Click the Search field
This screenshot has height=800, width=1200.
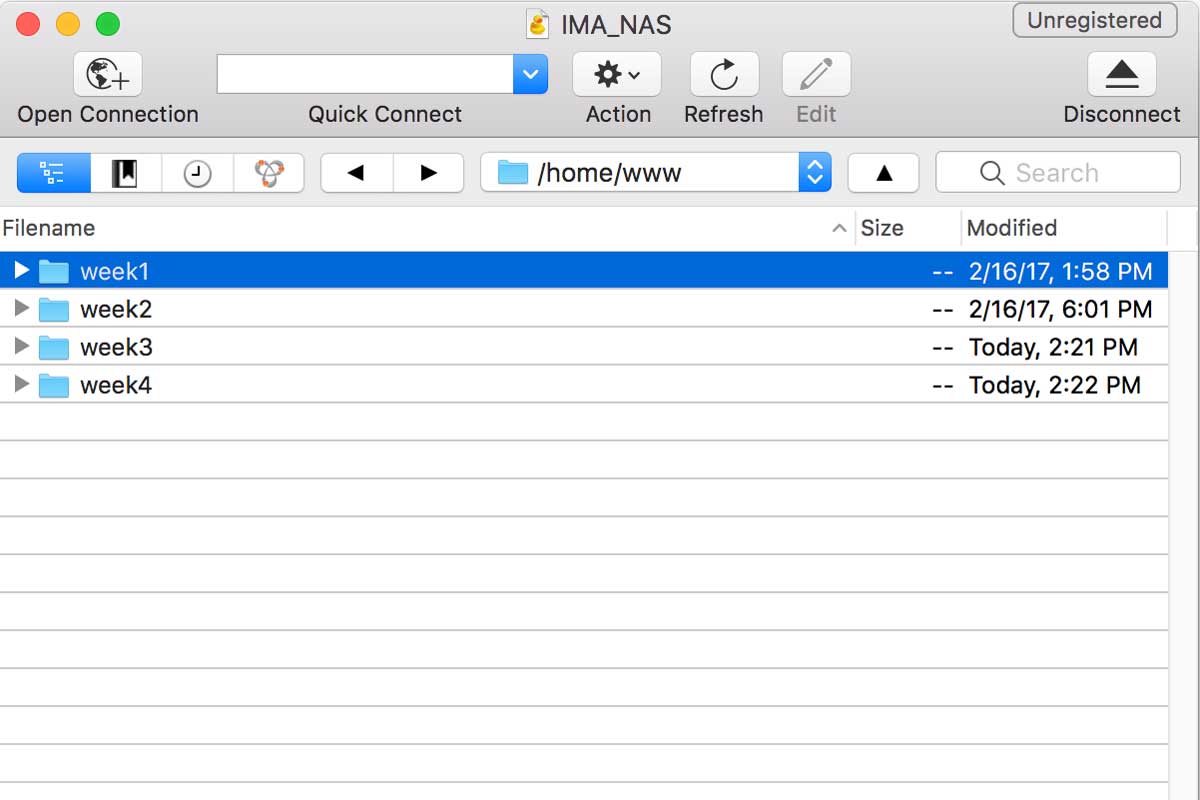pyautogui.click(x=1058, y=173)
